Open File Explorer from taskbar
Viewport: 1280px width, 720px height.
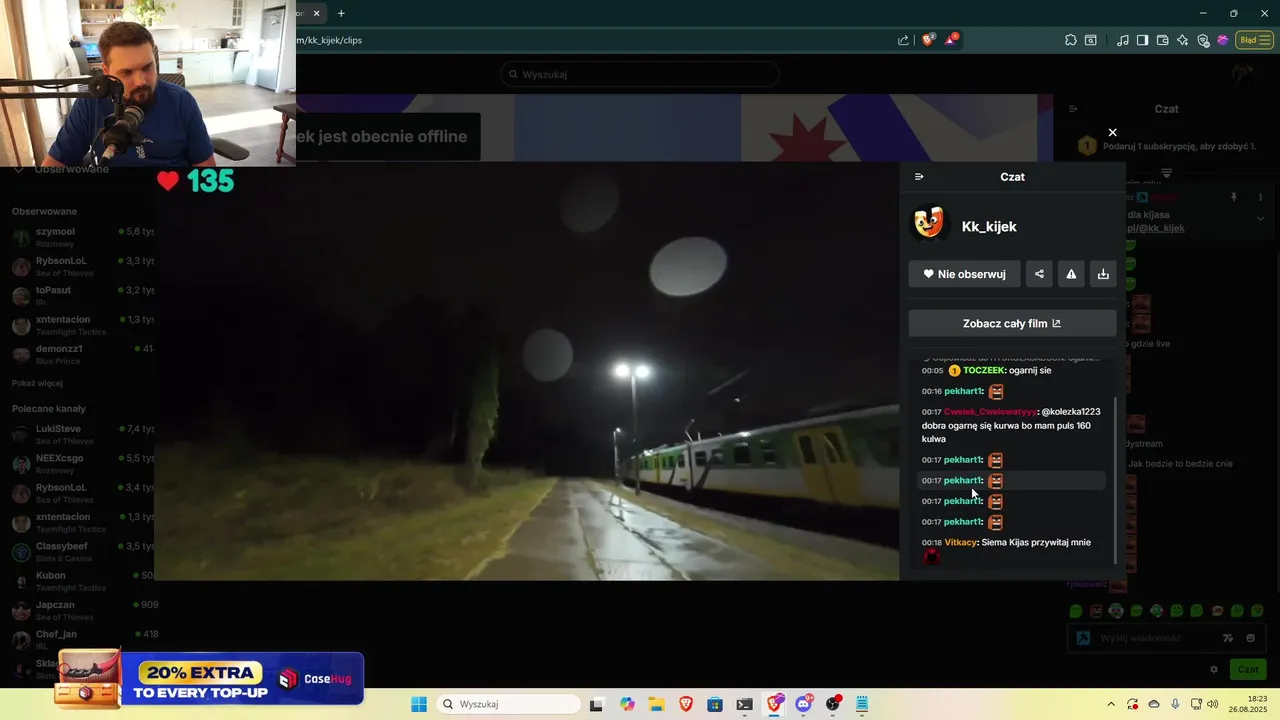pos(657,704)
